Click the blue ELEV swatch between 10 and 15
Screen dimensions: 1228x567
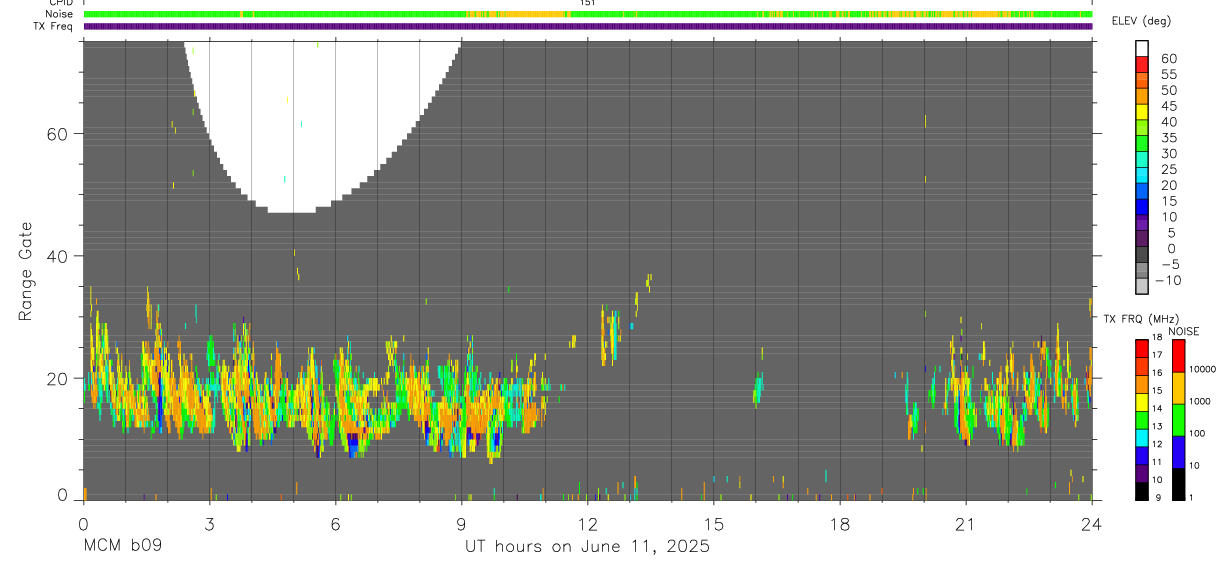1142,208
